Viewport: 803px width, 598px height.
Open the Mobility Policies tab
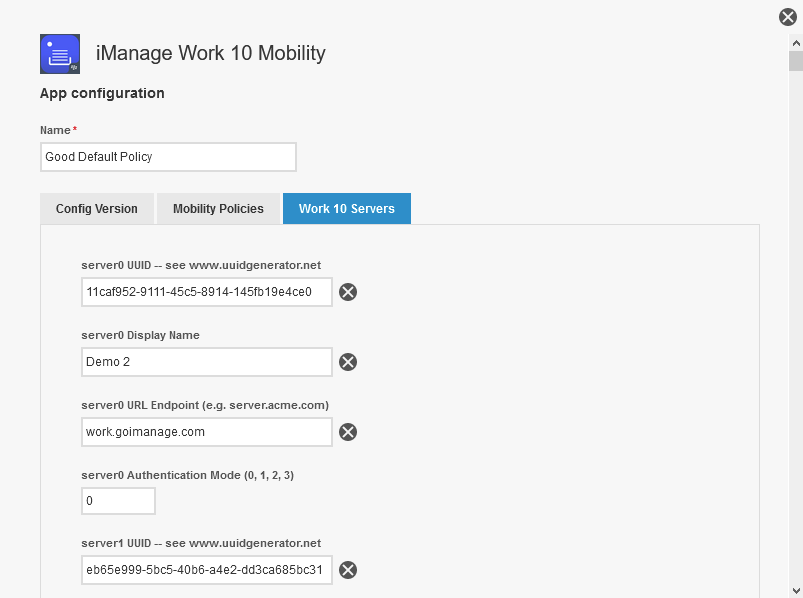(x=218, y=209)
